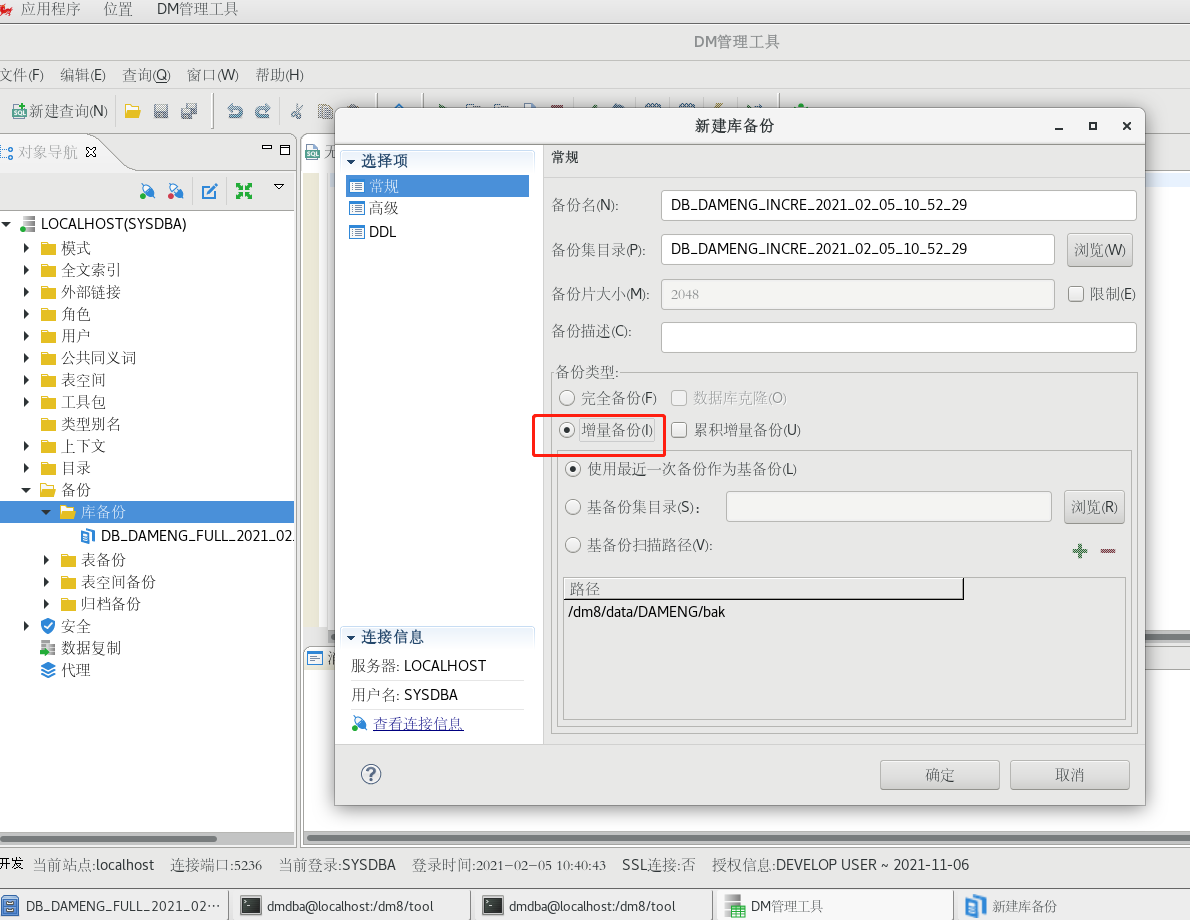The height and width of the screenshot is (920, 1190).
Task: Select the 基备份扫描路径(V) radio button
Action: (x=573, y=545)
